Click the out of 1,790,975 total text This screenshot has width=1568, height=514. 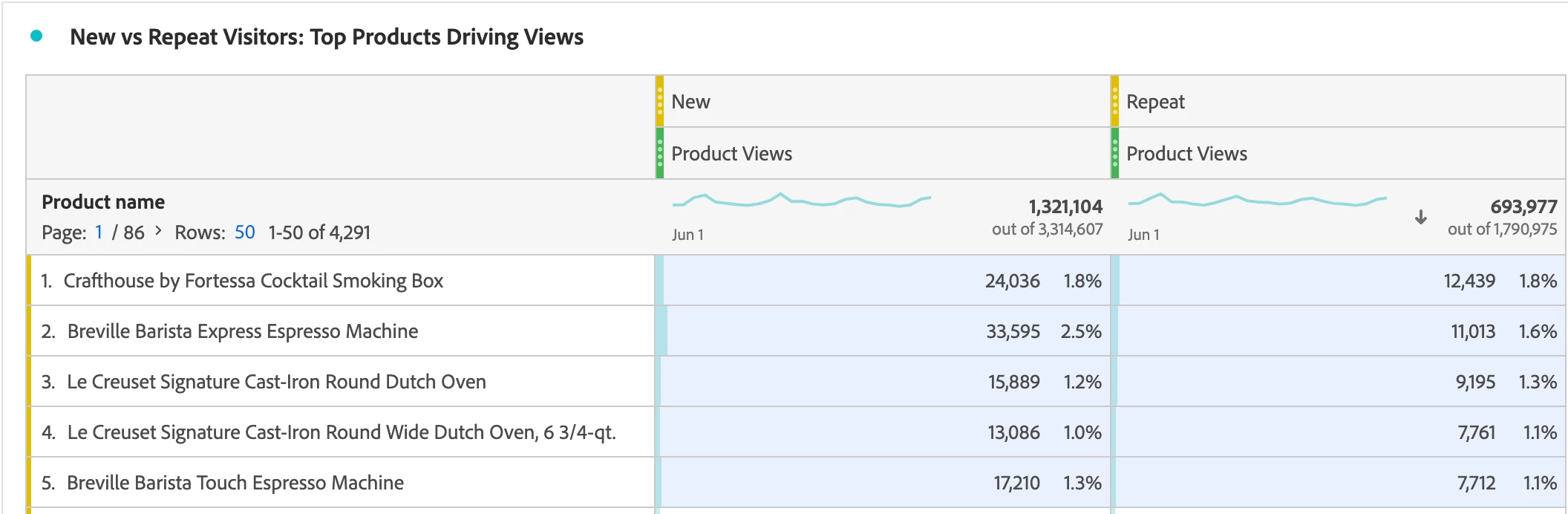point(1502,229)
